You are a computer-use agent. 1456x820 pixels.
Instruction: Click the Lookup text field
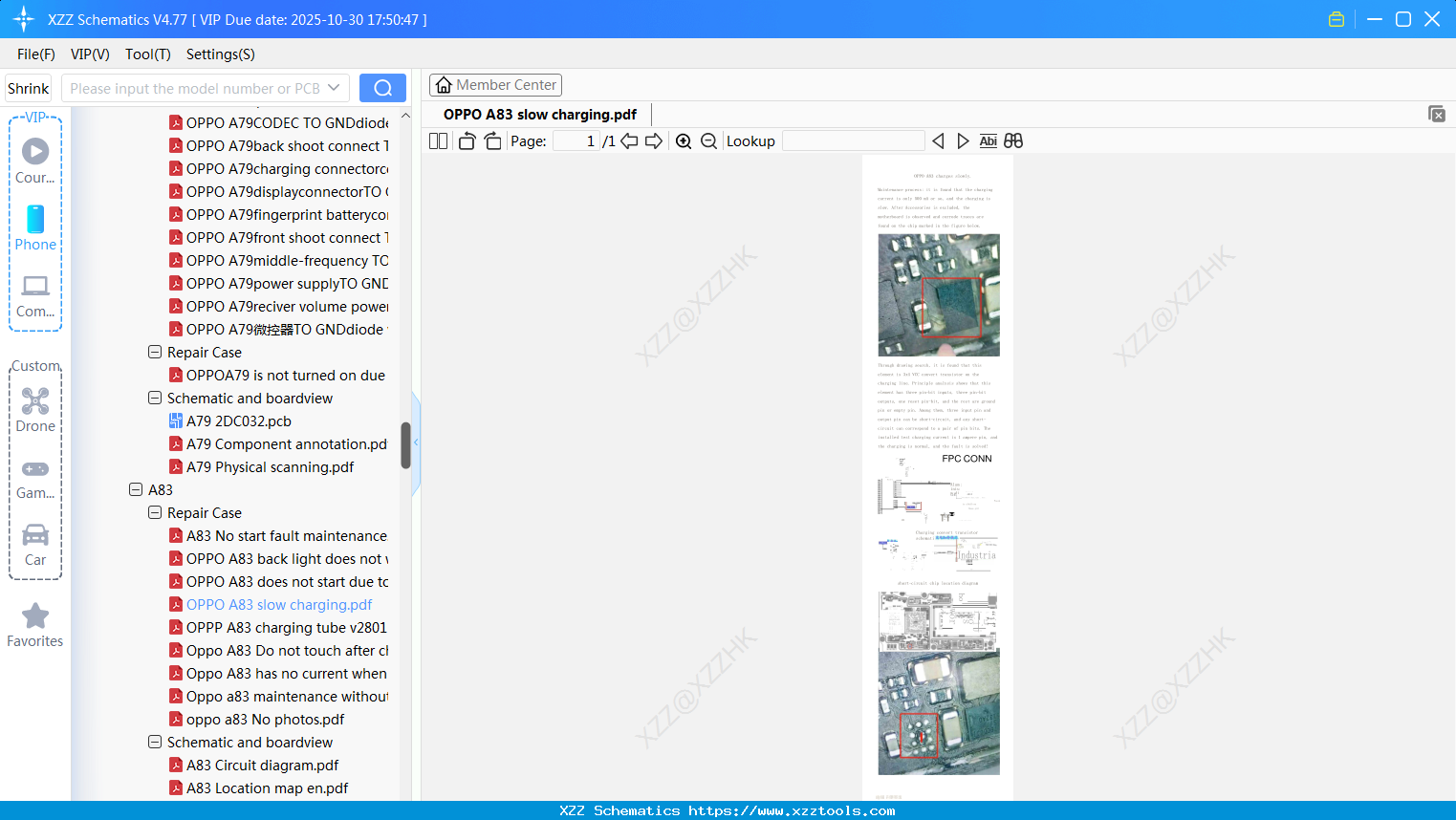pyautogui.click(x=854, y=141)
